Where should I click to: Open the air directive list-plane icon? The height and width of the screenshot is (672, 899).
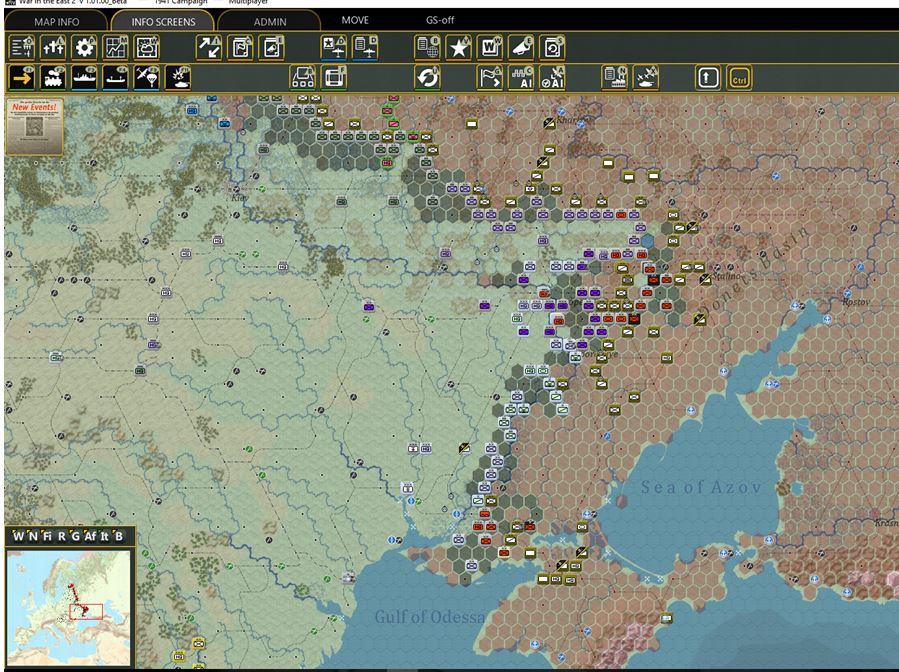365,47
